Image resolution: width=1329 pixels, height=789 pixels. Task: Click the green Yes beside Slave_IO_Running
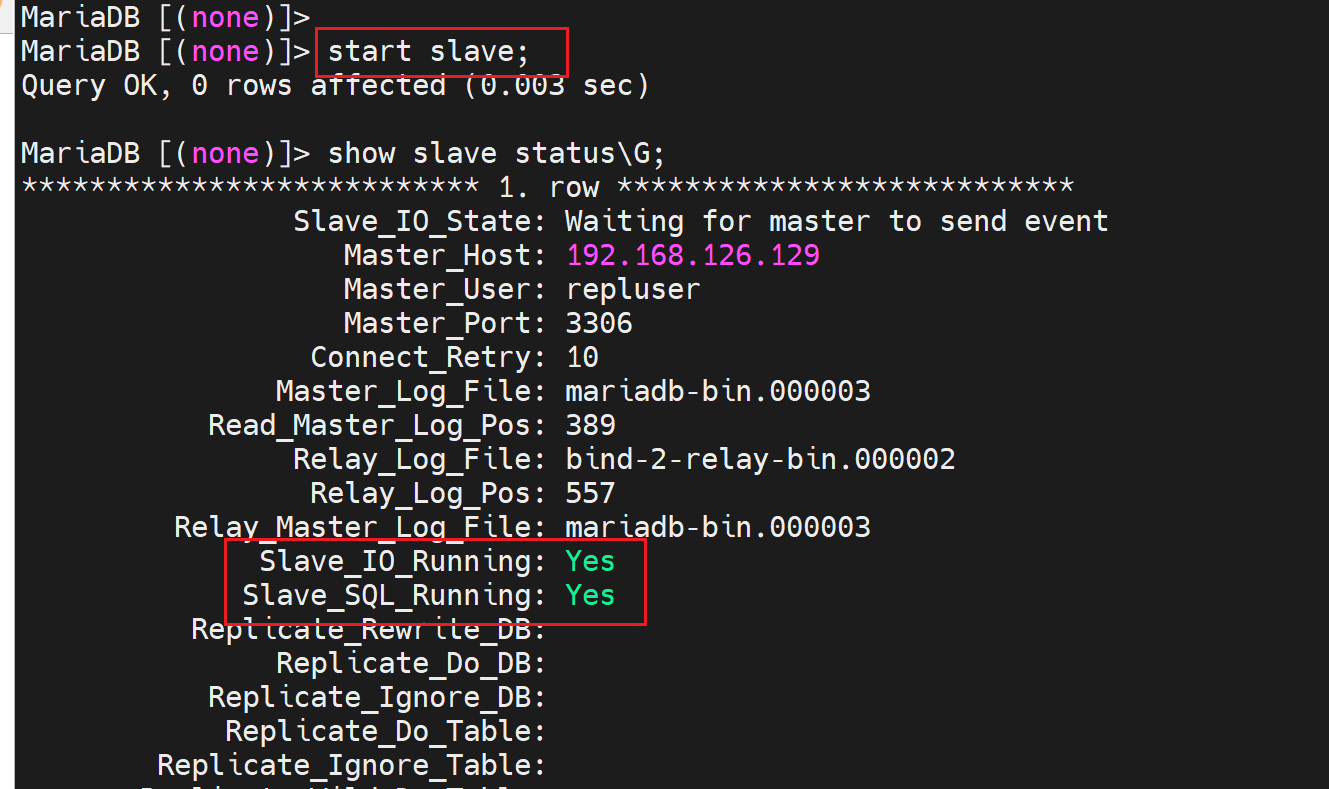tap(590, 561)
